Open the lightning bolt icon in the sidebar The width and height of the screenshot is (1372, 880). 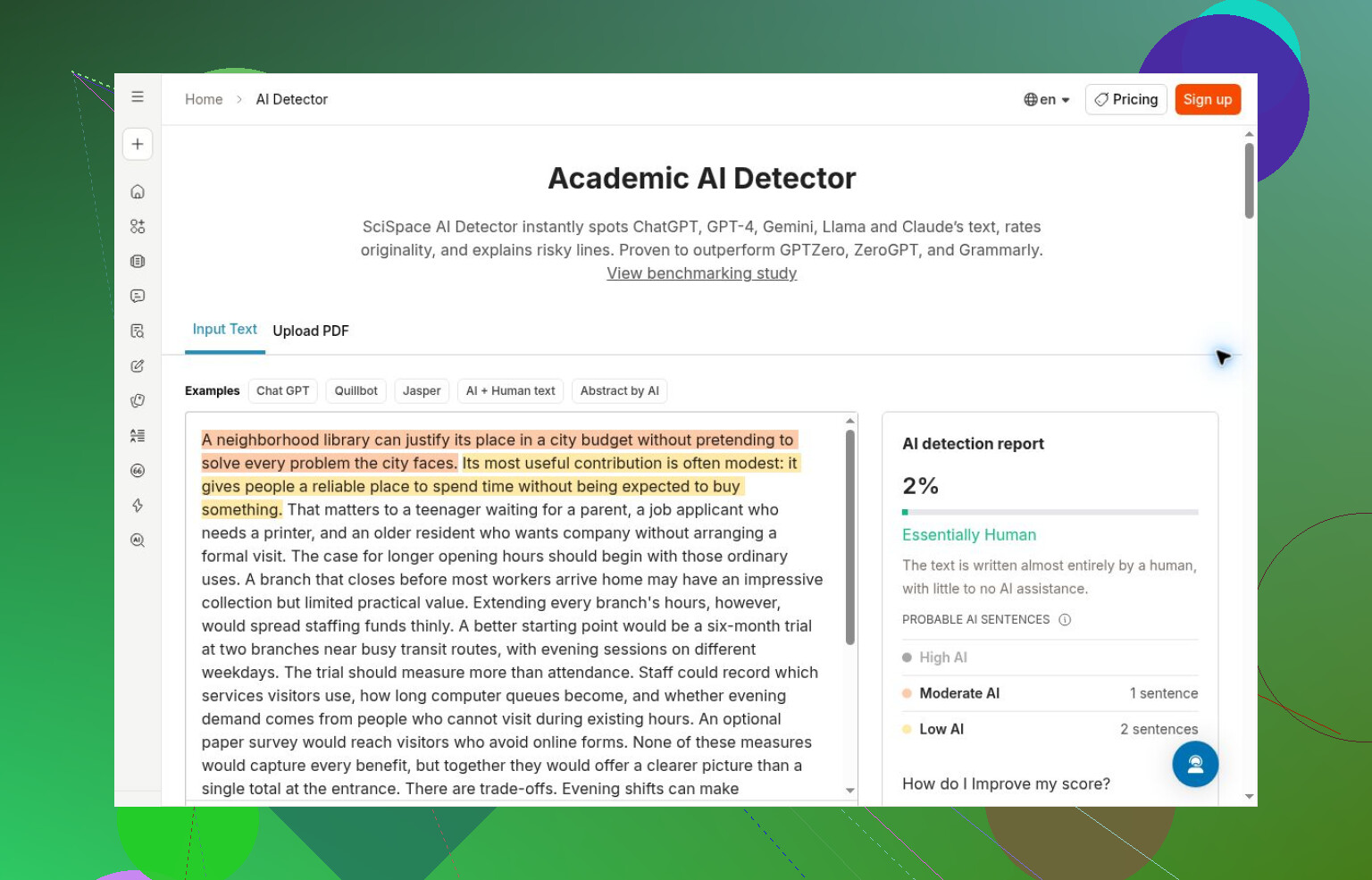(x=138, y=505)
